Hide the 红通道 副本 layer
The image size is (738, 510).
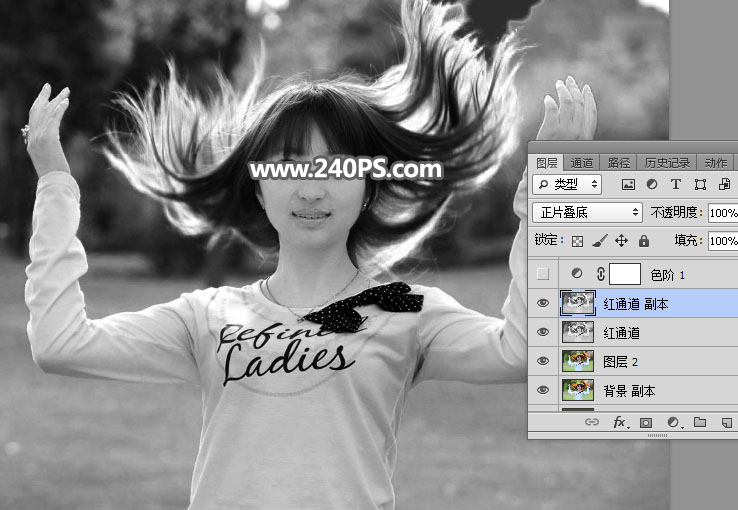[543, 303]
